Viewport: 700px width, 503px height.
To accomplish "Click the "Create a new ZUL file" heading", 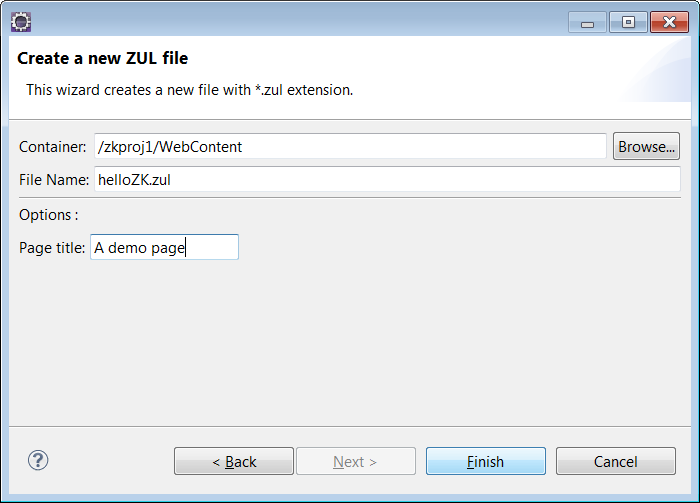I will point(103,58).
